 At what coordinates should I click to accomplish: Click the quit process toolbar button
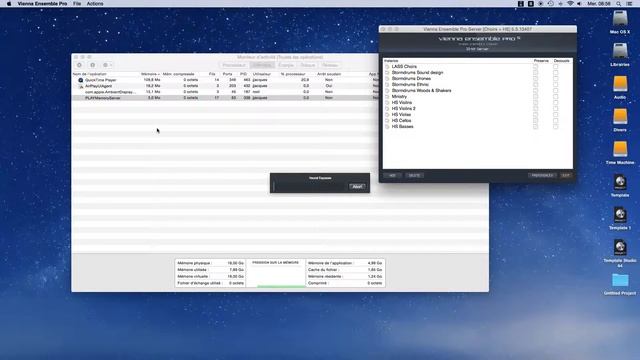pyautogui.click(x=80, y=65)
